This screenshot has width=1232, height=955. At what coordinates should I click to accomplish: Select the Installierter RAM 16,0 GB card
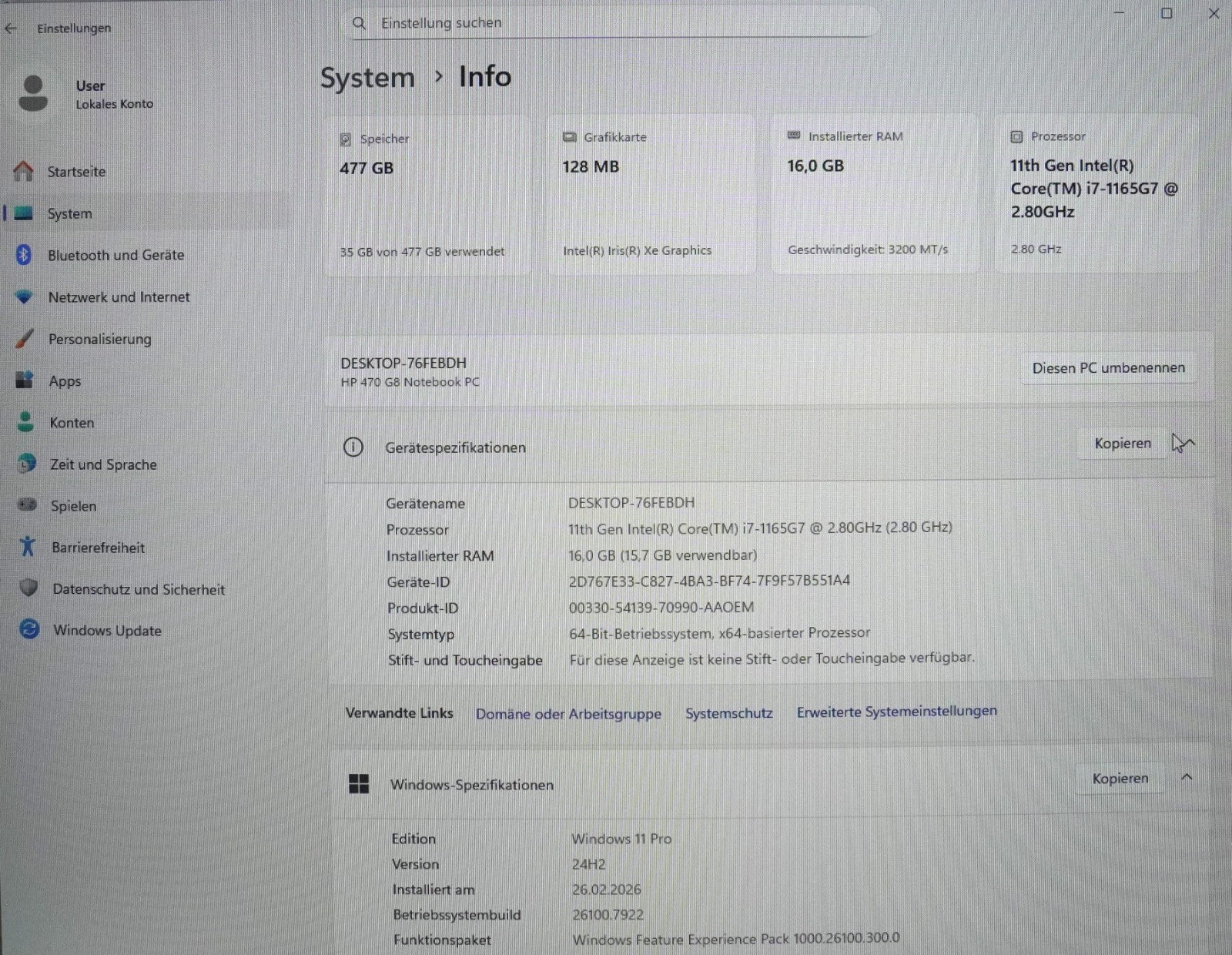(875, 193)
